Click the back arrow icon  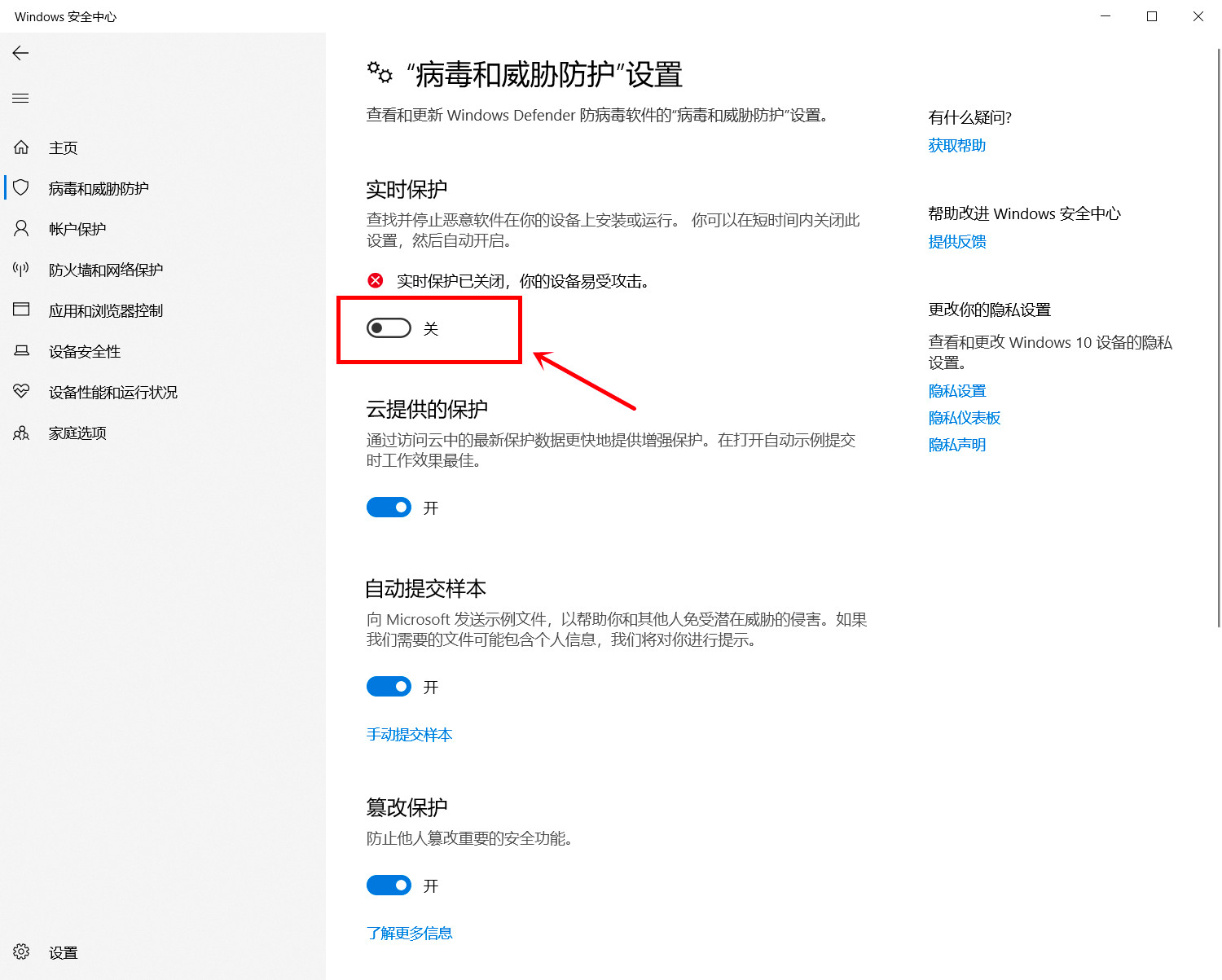(20, 53)
